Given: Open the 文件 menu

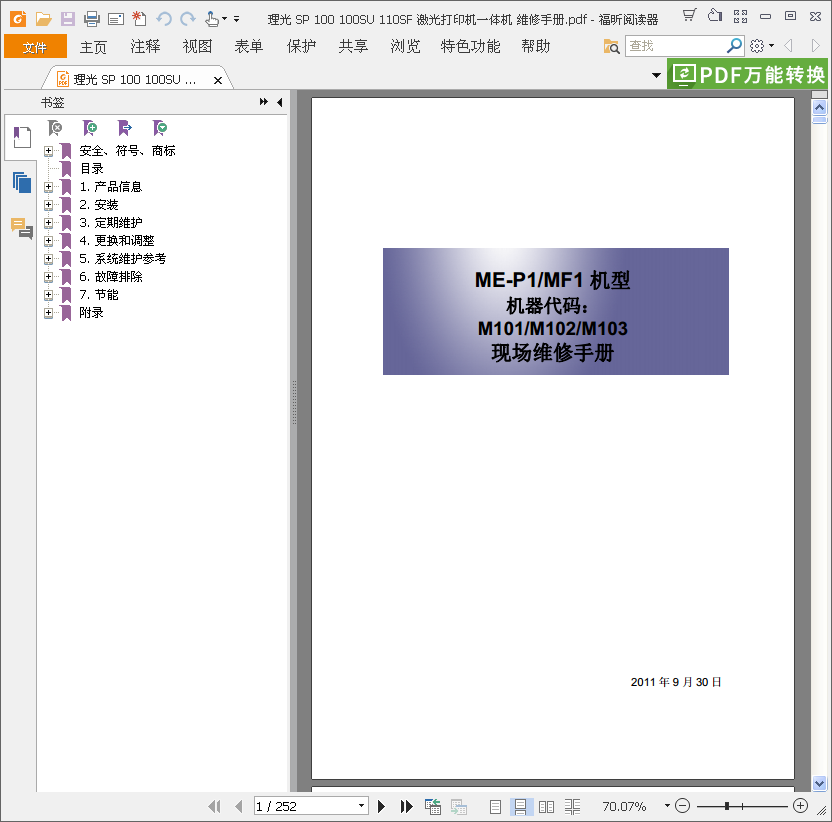Looking at the screenshot, I should [35, 47].
